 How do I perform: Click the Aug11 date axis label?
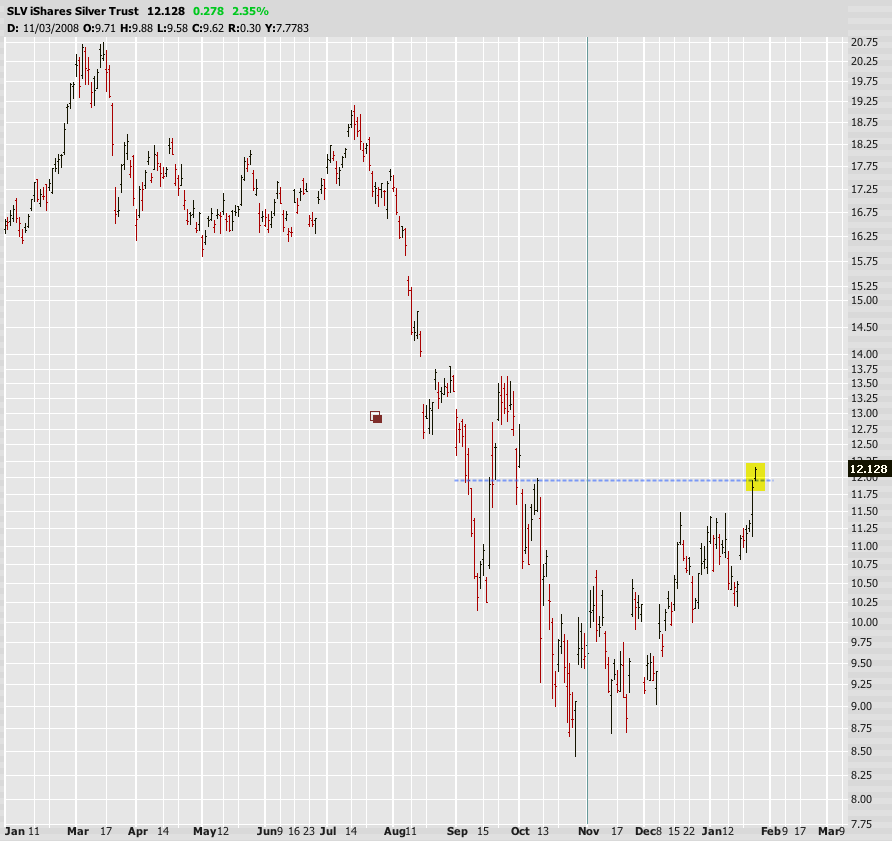[400, 831]
